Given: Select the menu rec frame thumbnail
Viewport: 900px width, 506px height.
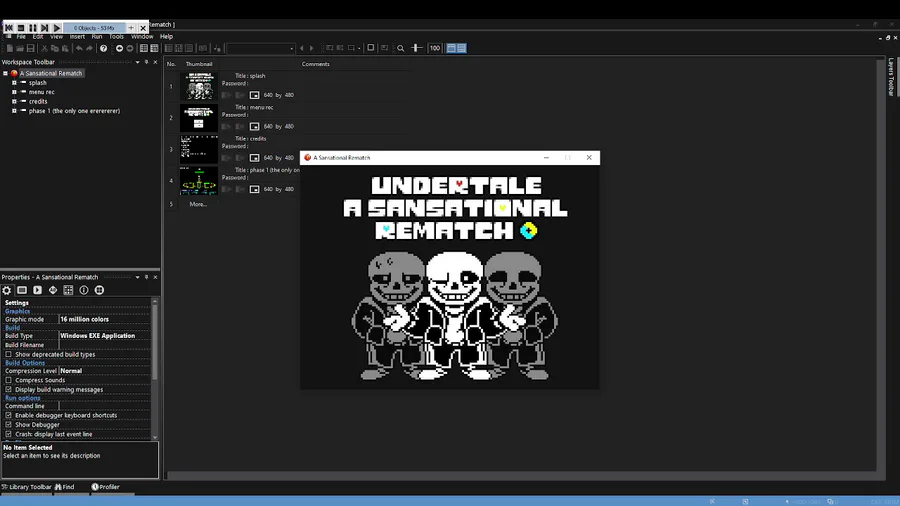Looking at the screenshot, I should tap(199, 118).
